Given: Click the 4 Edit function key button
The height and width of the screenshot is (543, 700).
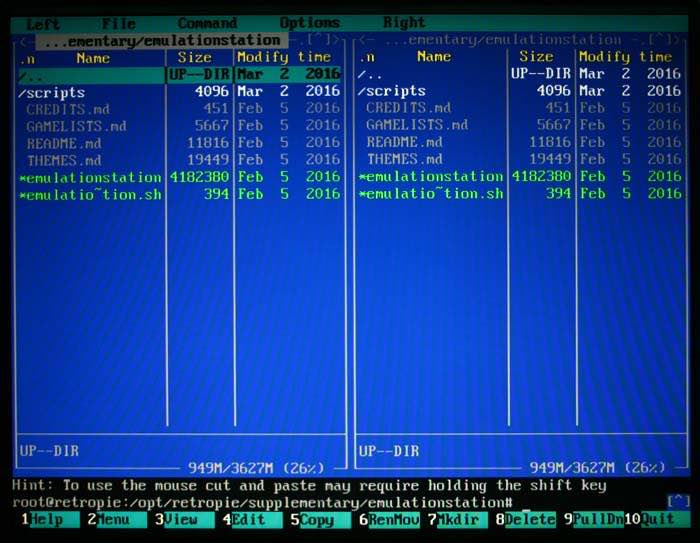Looking at the screenshot, I should pos(253,520).
